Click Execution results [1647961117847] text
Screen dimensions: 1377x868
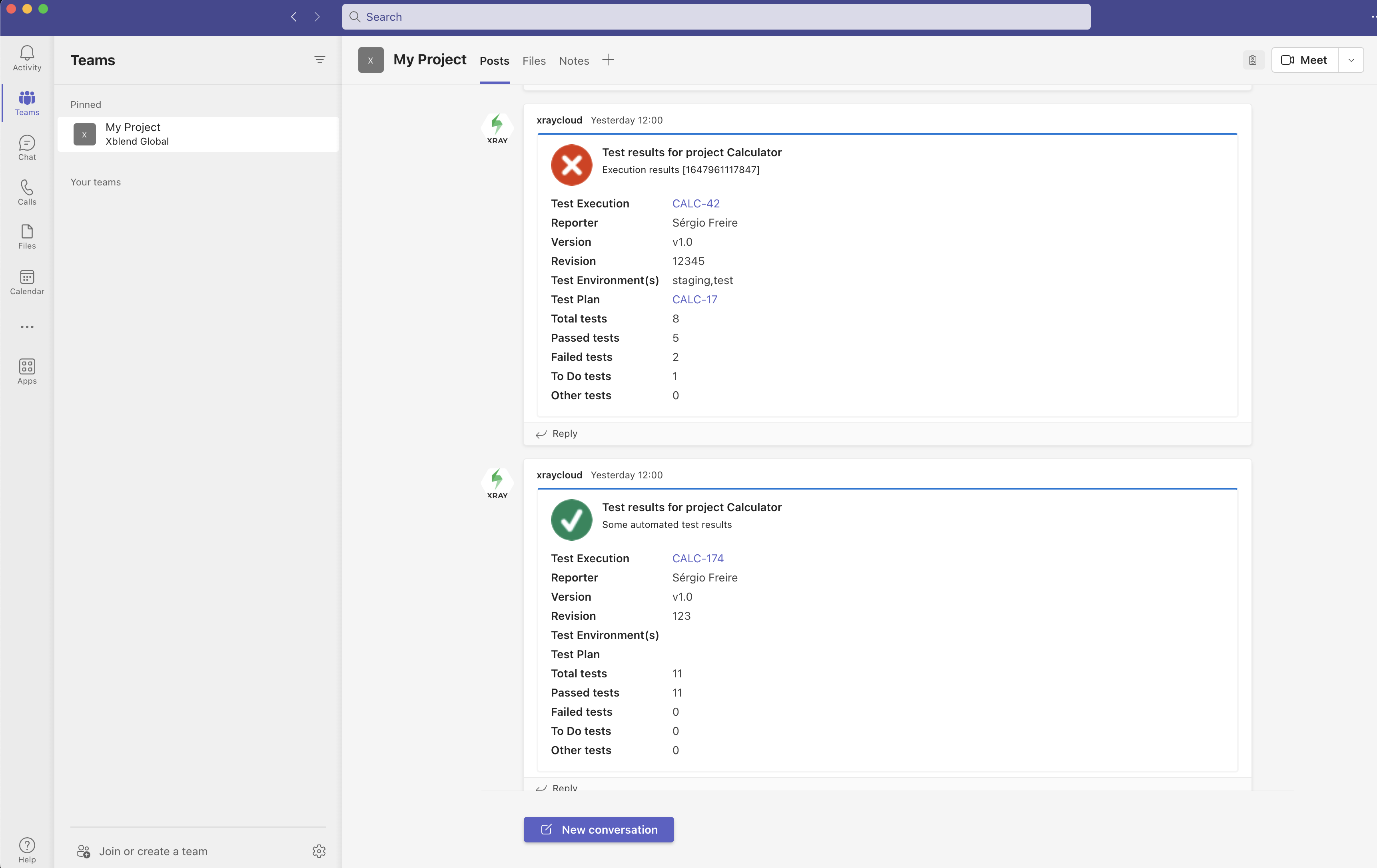pos(681,170)
